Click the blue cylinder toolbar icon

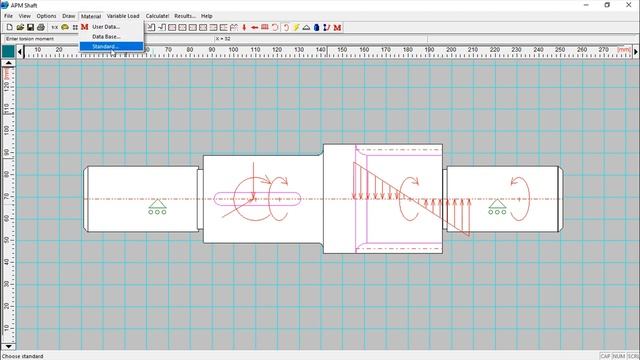(316, 27)
